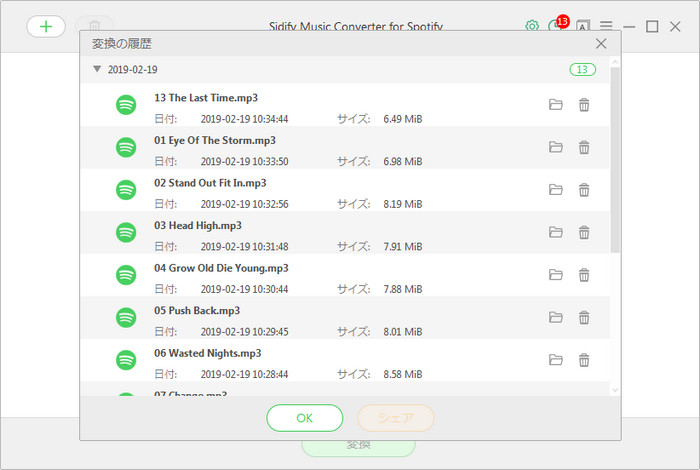Delete 13 The Last Time.mp3 from history
Viewport: 700px width, 470px height.
click(x=584, y=104)
